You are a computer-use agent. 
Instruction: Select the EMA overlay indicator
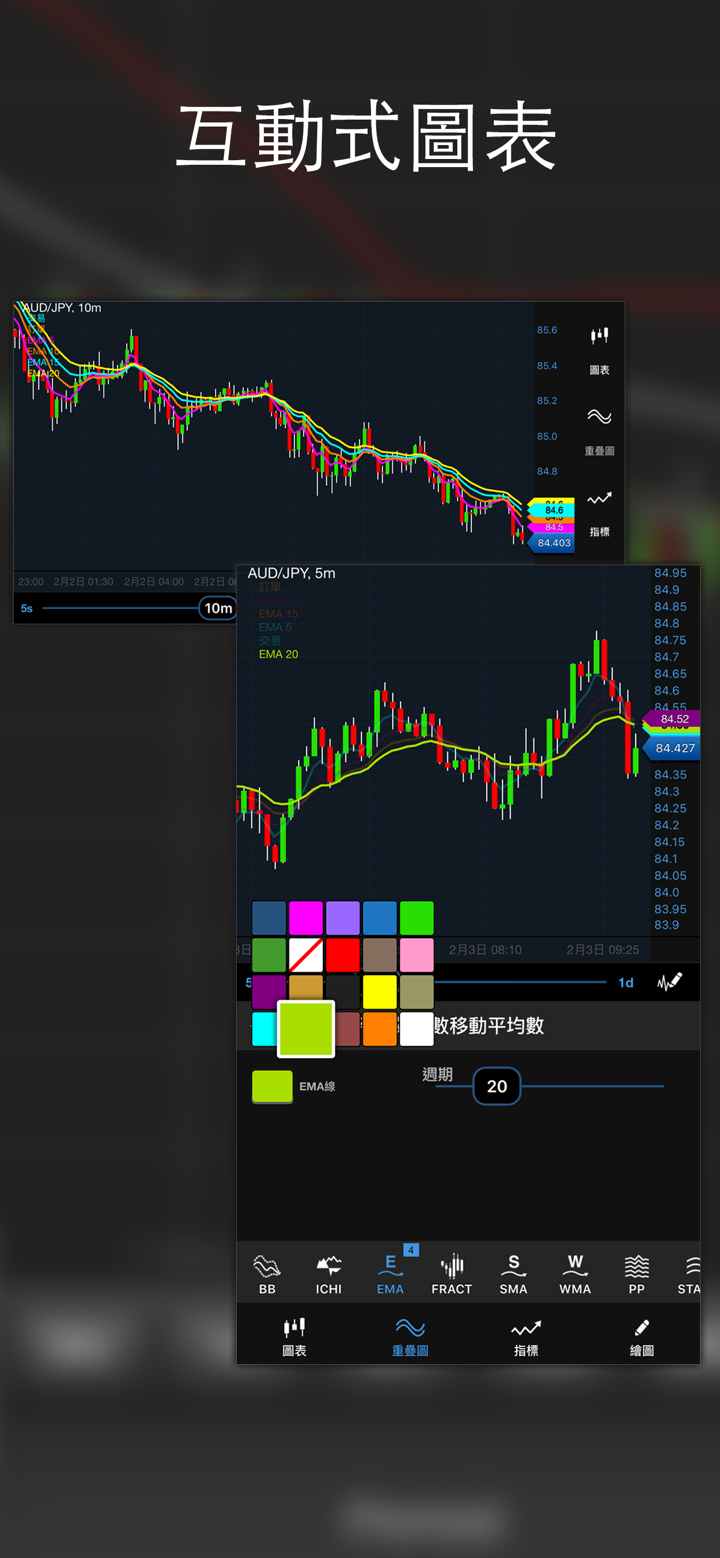pyautogui.click(x=390, y=1274)
